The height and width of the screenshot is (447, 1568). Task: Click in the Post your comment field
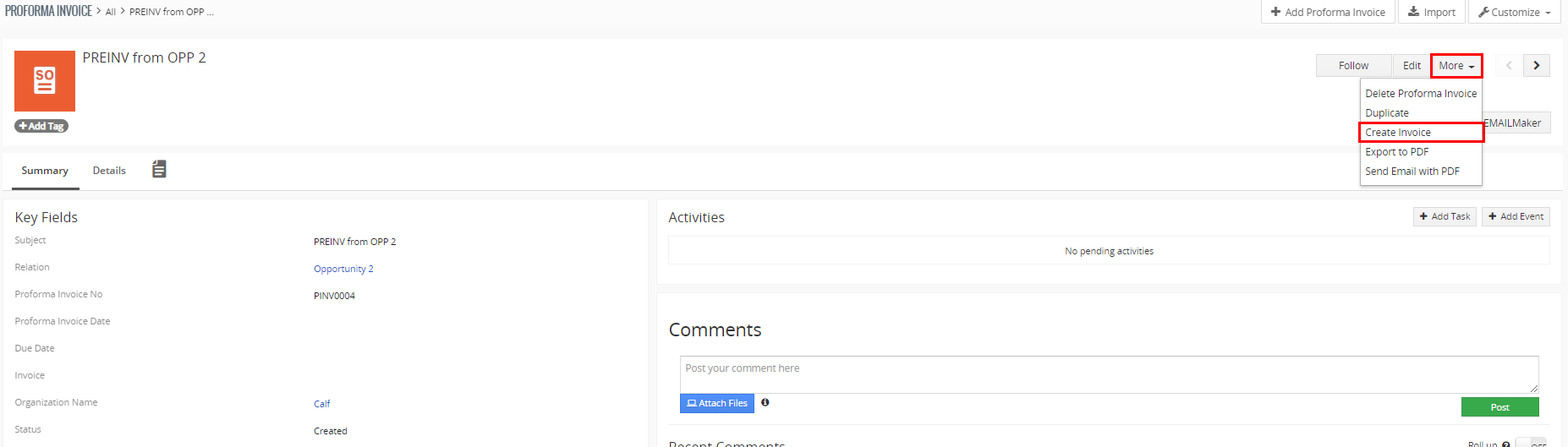(x=1108, y=374)
